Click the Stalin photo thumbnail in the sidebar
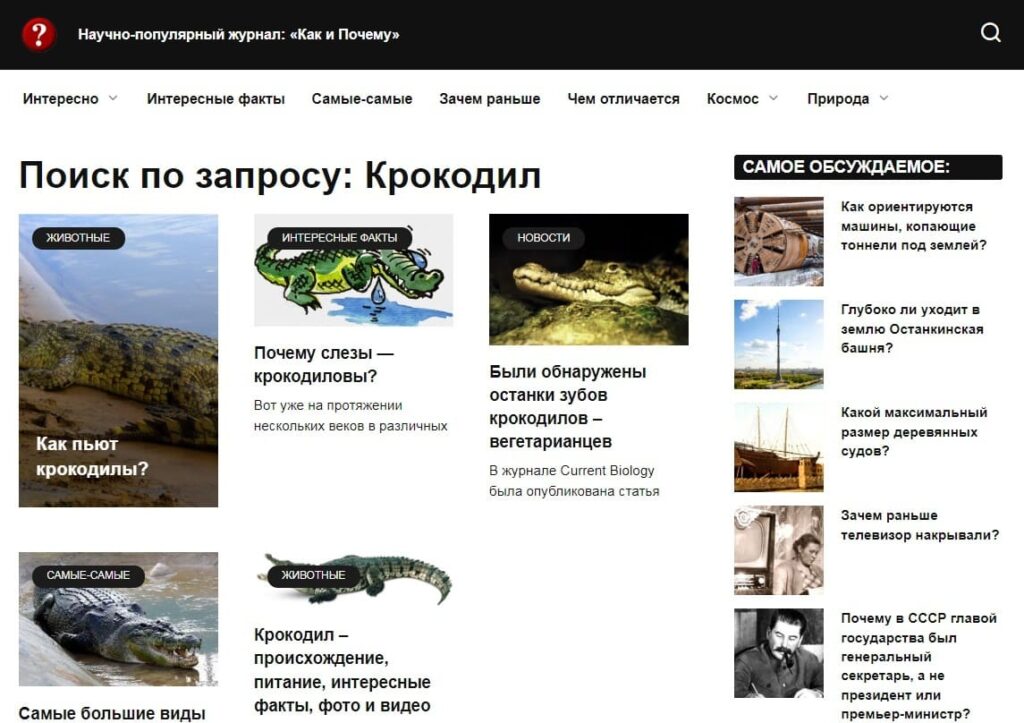1024x723 pixels. [778, 650]
